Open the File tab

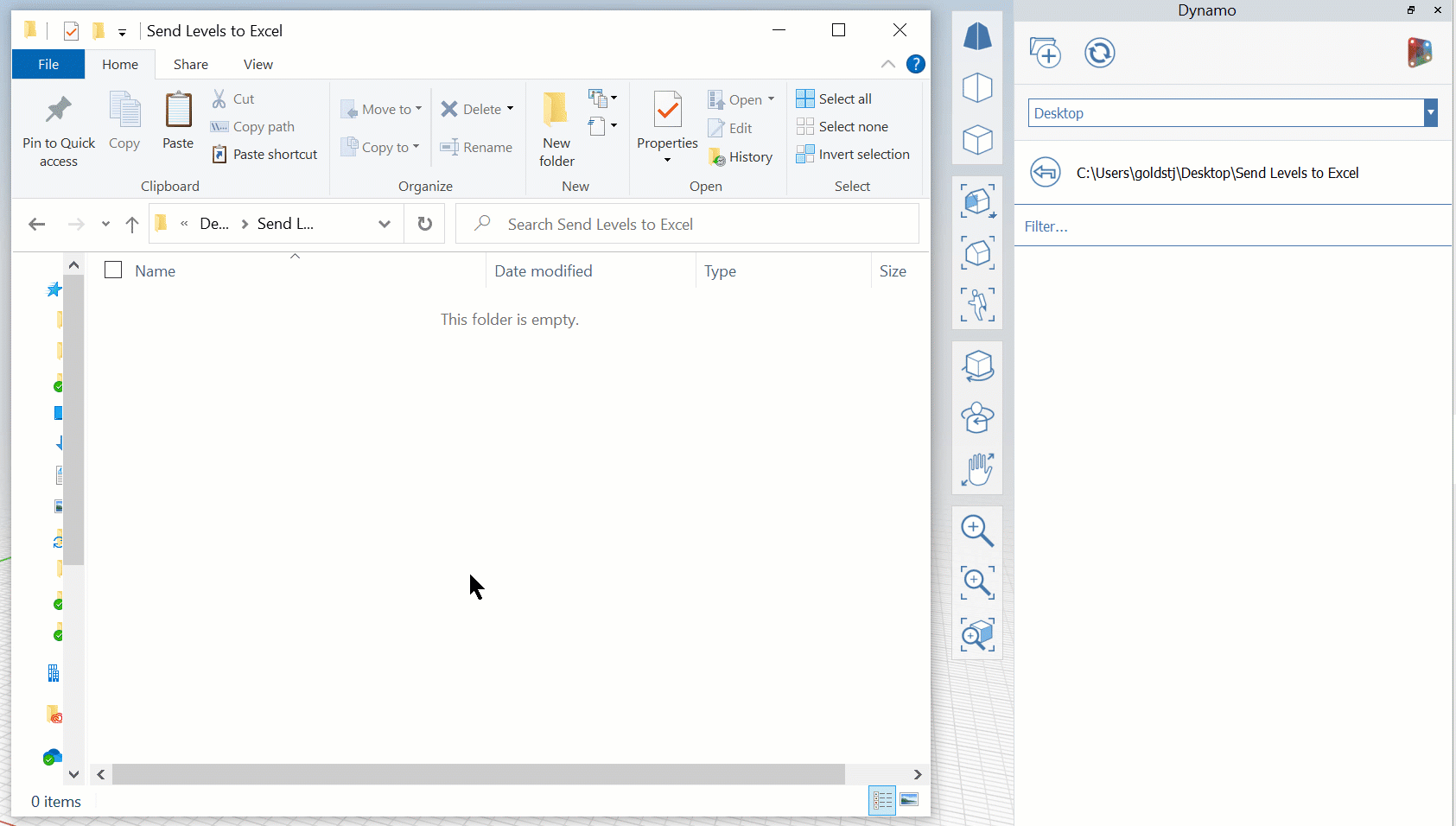(x=48, y=64)
